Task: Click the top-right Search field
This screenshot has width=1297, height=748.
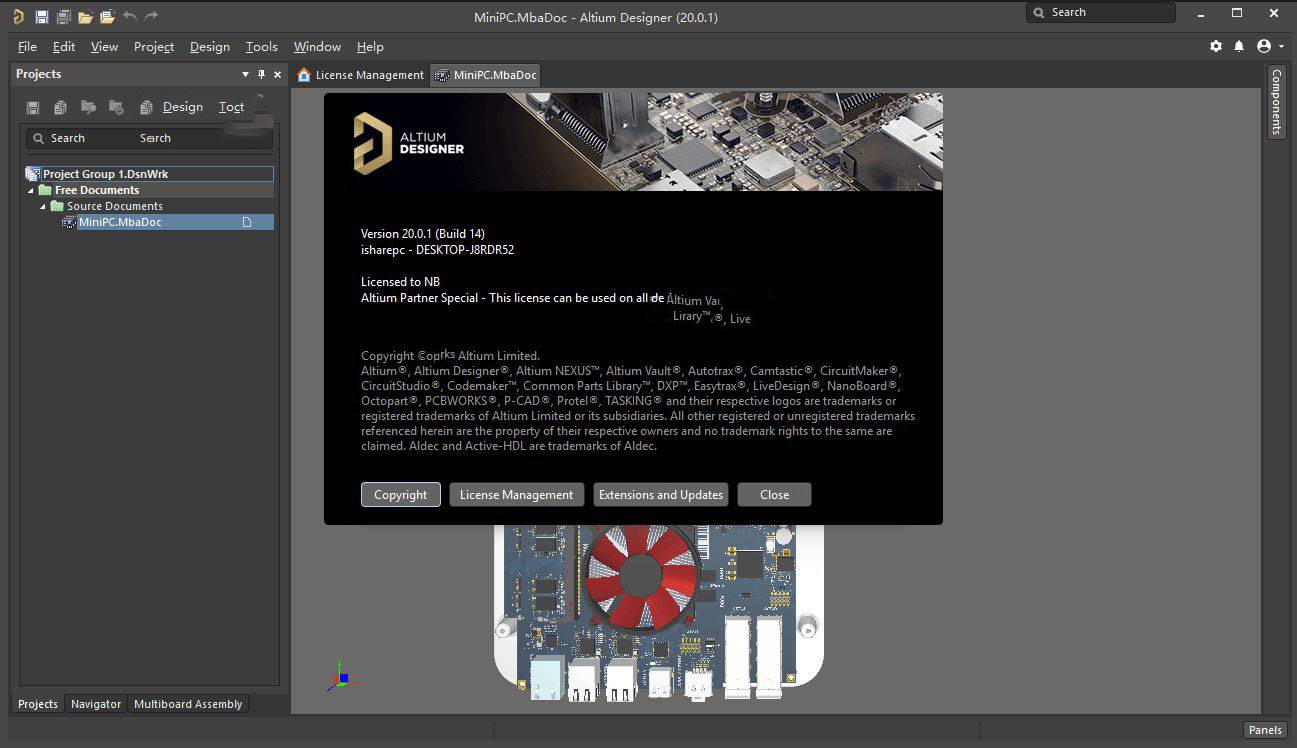Action: pyautogui.click(x=1100, y=12)
